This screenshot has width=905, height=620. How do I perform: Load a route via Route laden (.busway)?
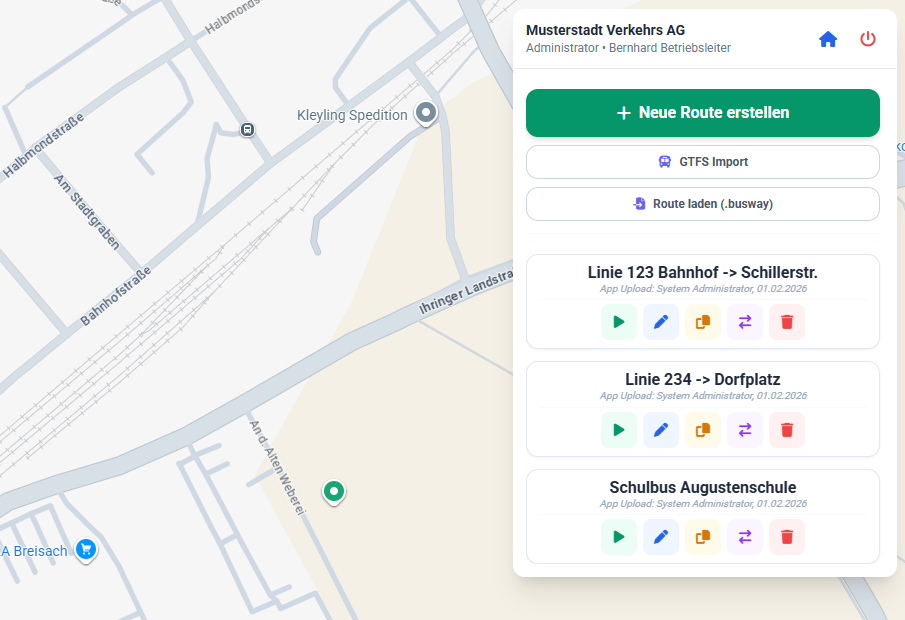click(702, 203)
